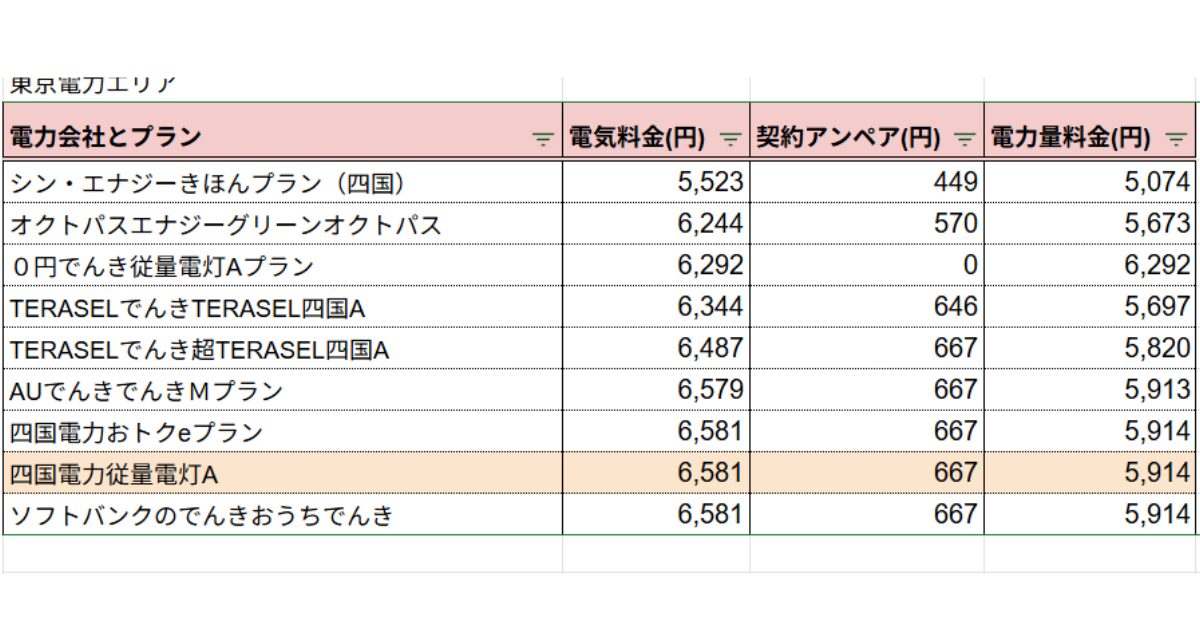1200x630 pixels.
Task: Select the 四国電力おトクeプラン cell
Action: (x=282, y=432)
